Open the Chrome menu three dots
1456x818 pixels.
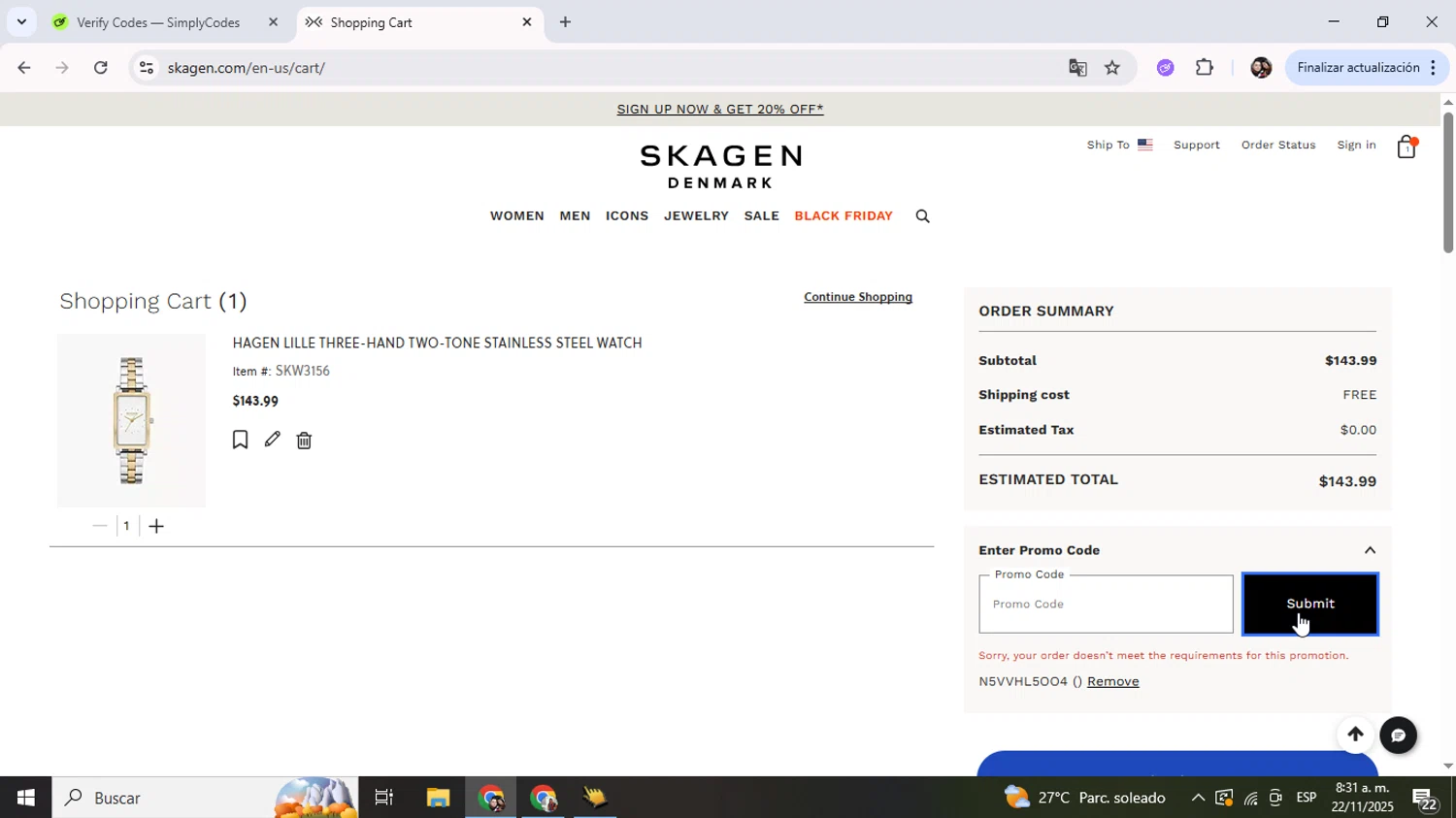[x=1433, y=68]
